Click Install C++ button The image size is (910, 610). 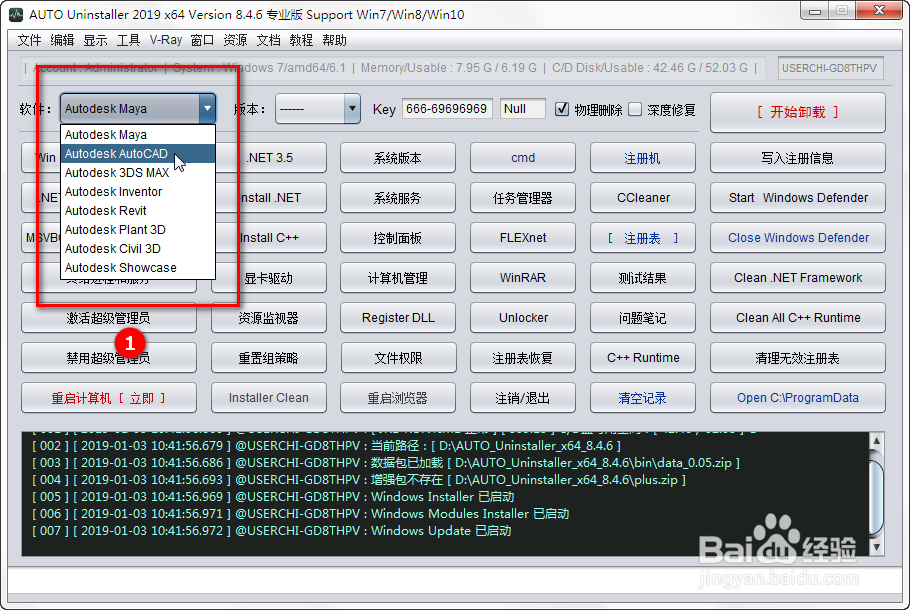point(269,238)
